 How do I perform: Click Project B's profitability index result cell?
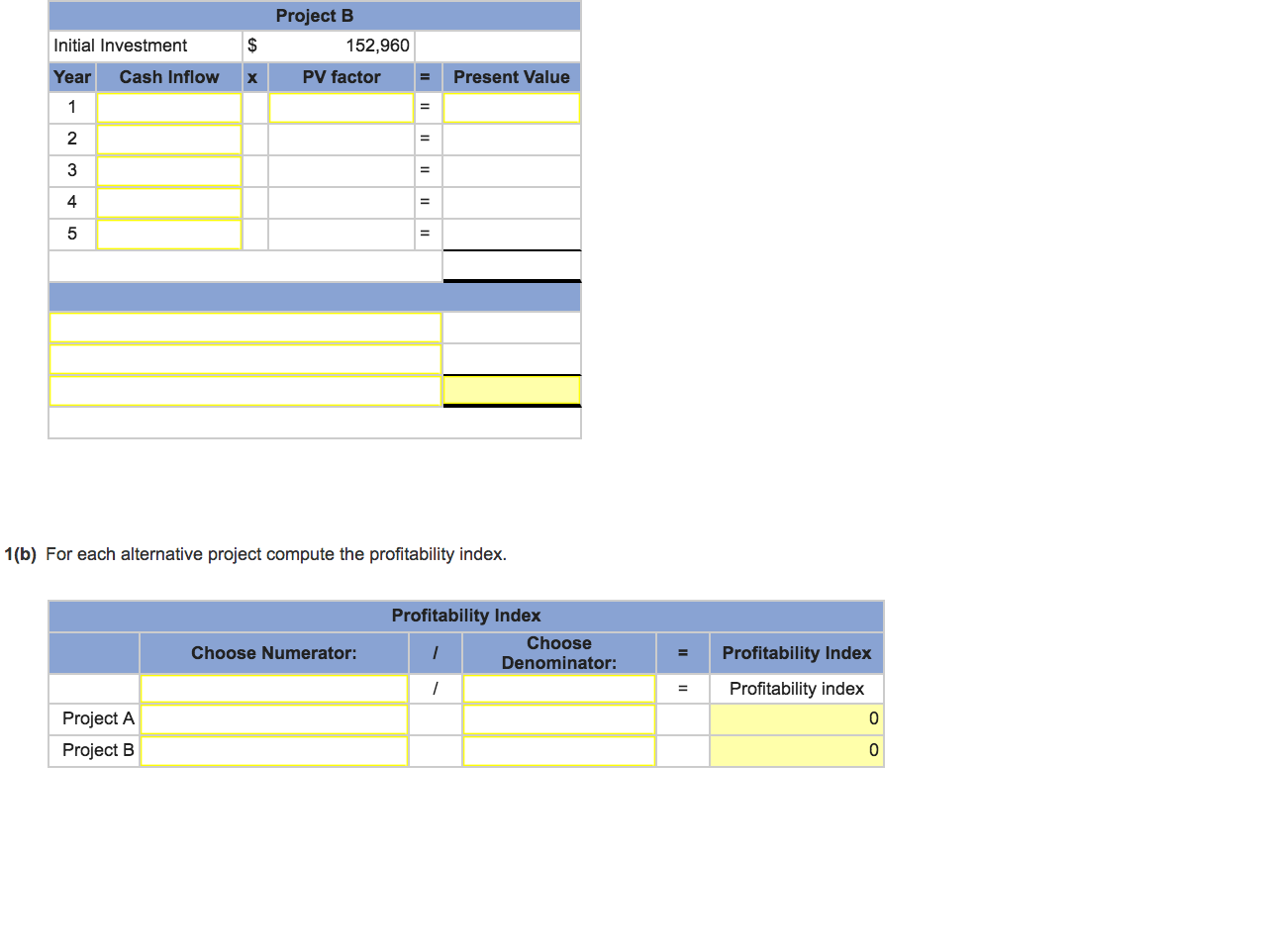[x=796, y=751]
